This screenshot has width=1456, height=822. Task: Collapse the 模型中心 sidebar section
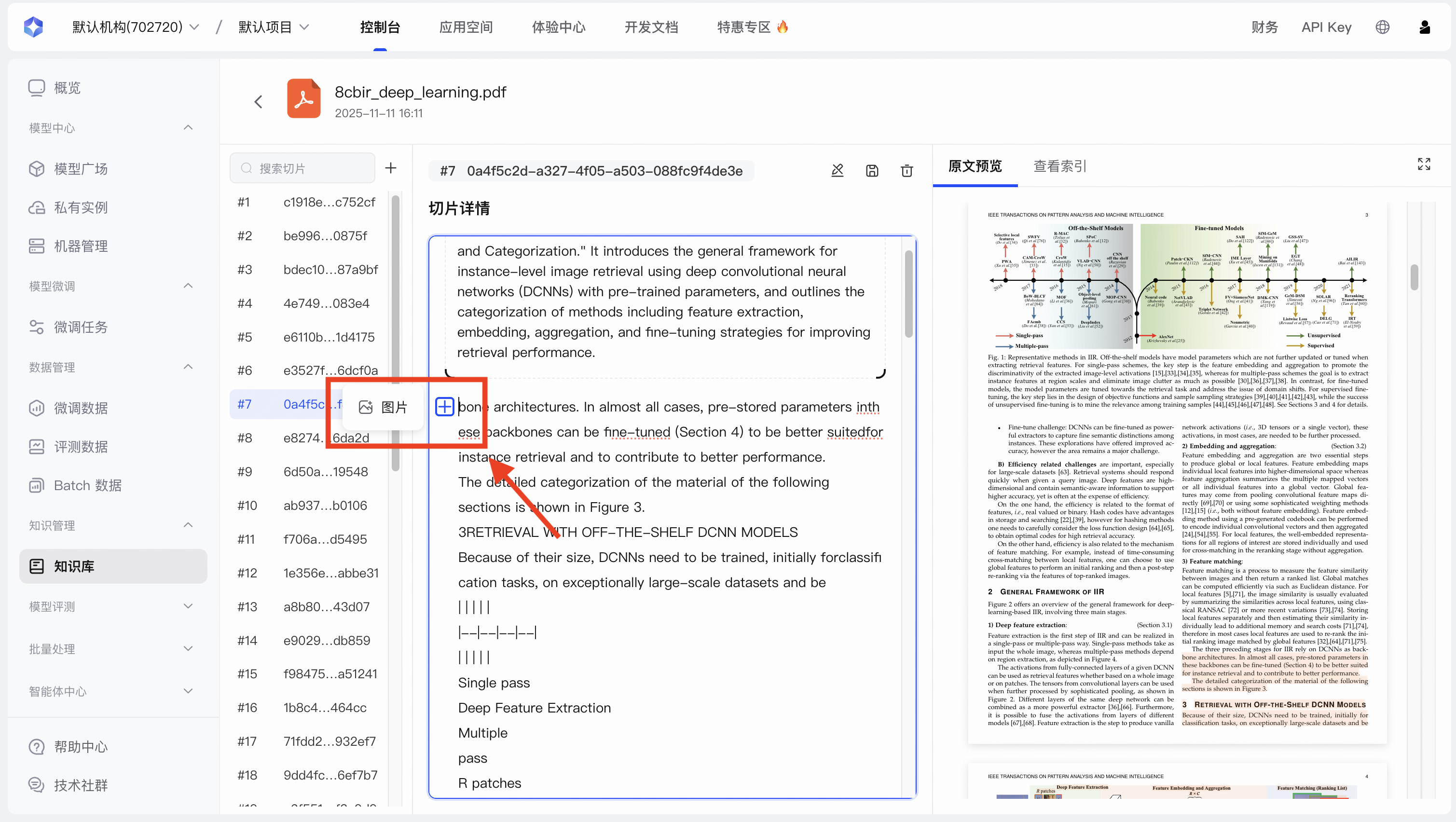point(188,128)
